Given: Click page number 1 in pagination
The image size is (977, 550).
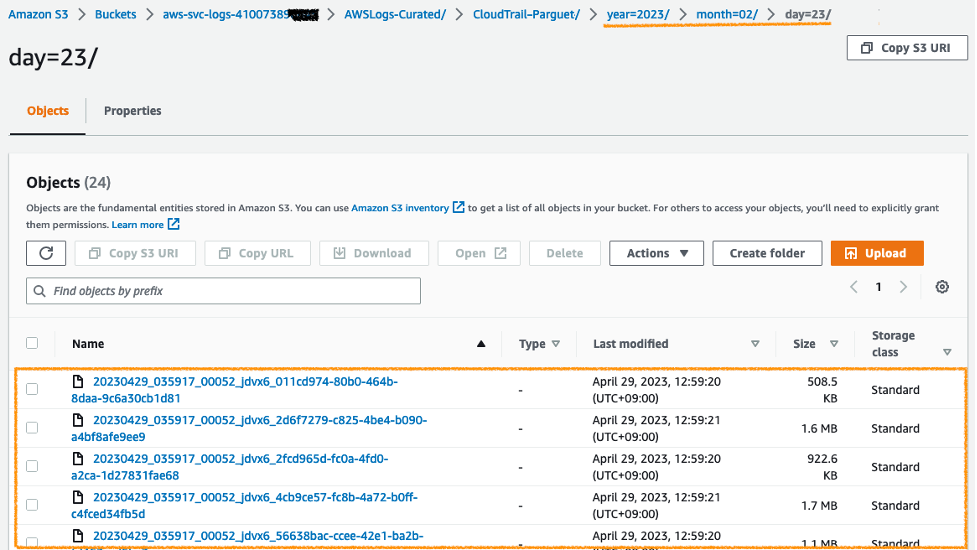Looking at the screenshot, I should [879, 287].
